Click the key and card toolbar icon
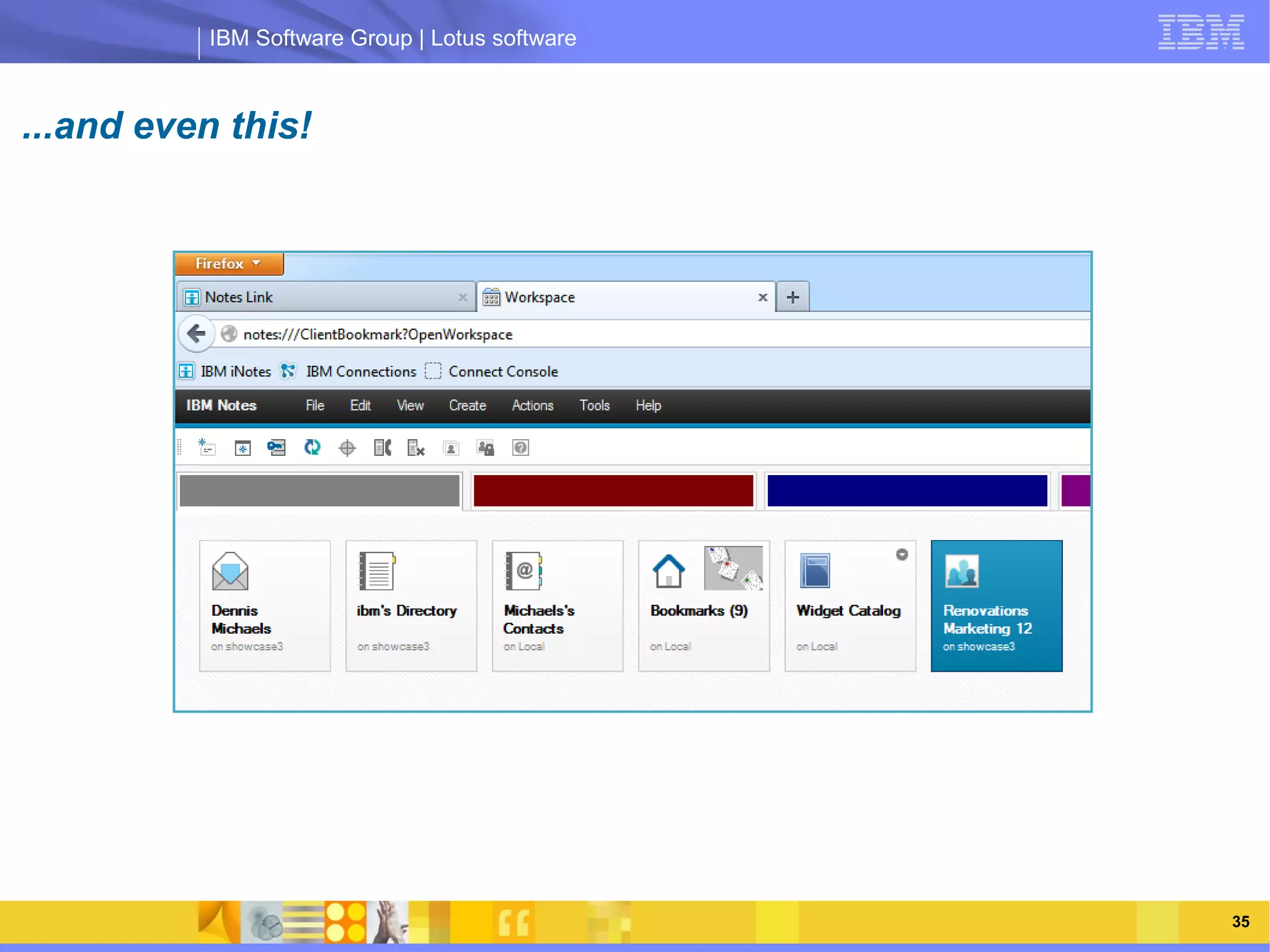 (x=277, y=447)
